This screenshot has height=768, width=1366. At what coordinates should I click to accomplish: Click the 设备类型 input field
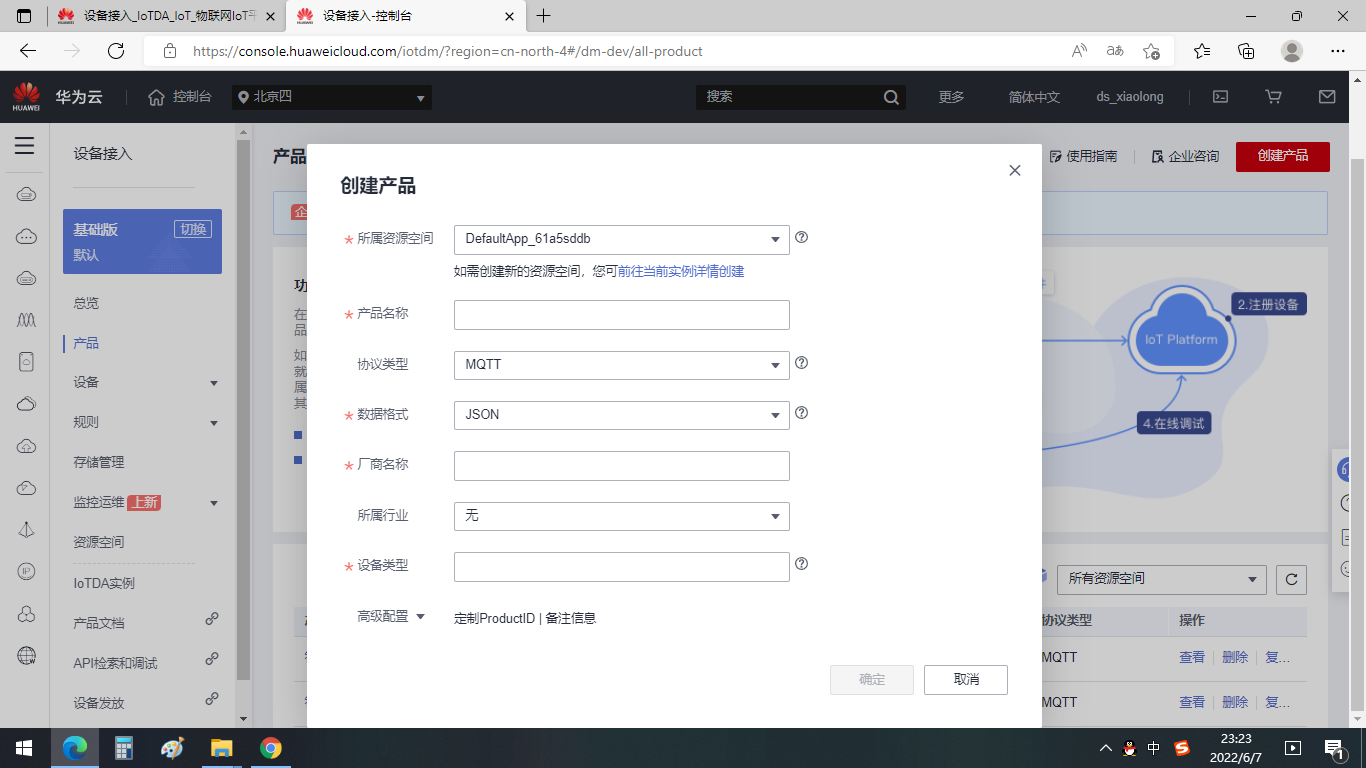tap(622, 567)
